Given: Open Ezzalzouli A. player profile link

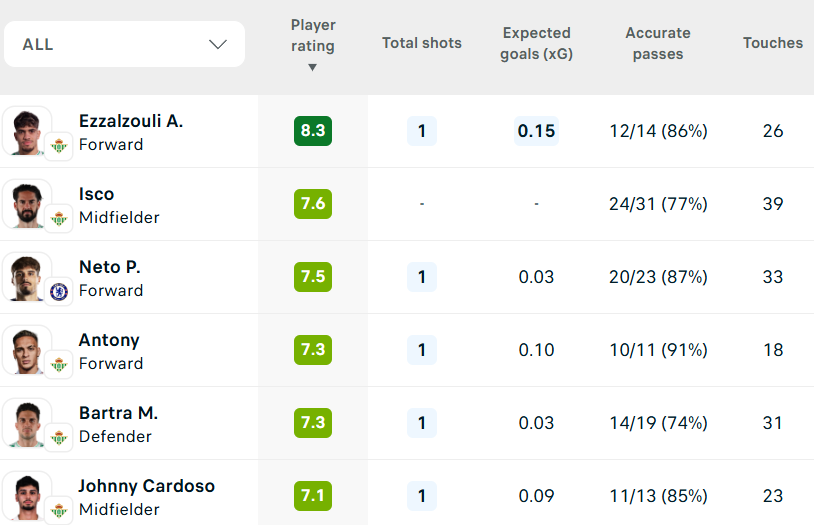Looking at the screenshot, I should tap(131, 121).
